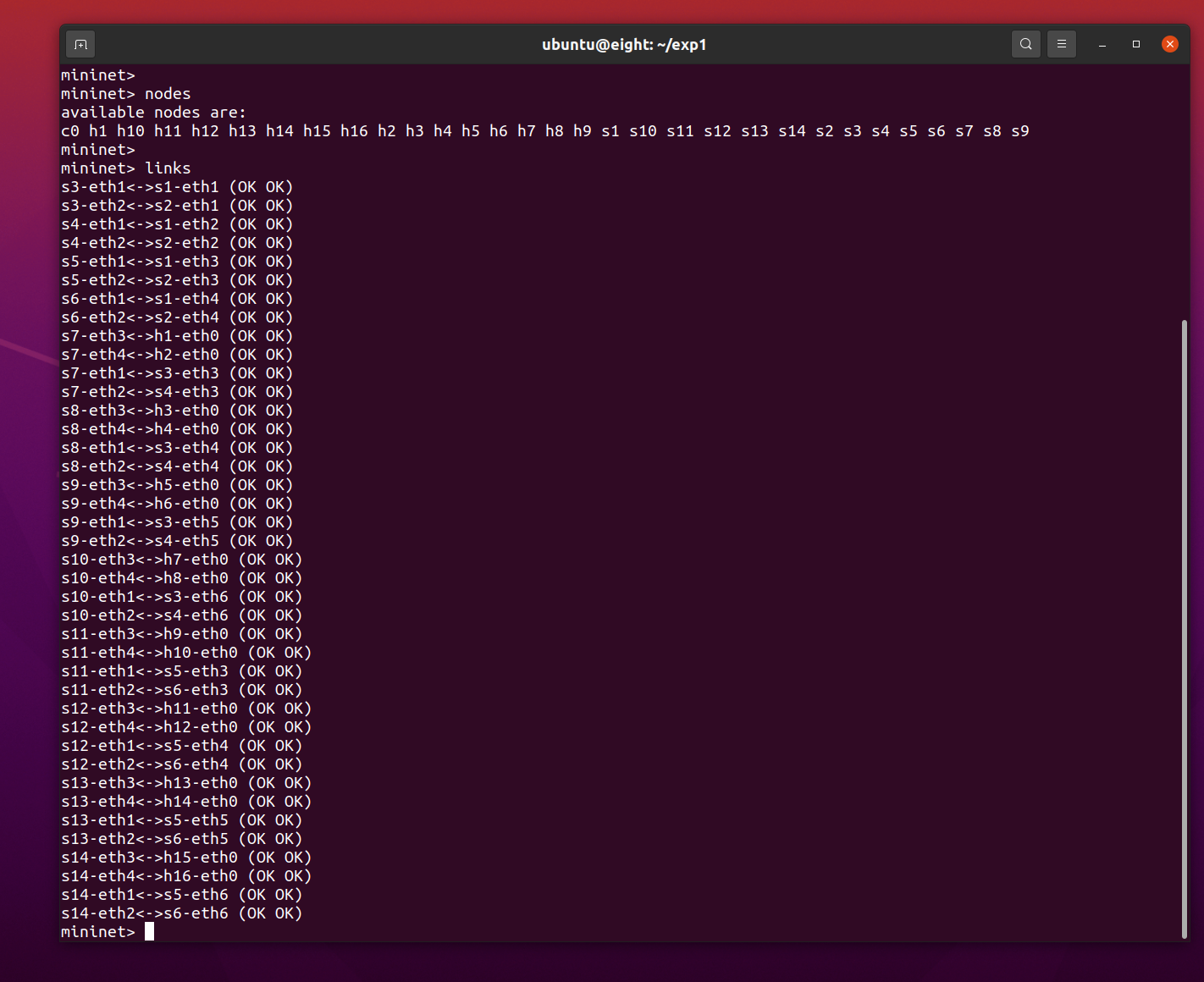This screenshot has height=982, width=1204.
Task: Click the line s8-eth2<->s4-eth4
Action: point(177,466)
